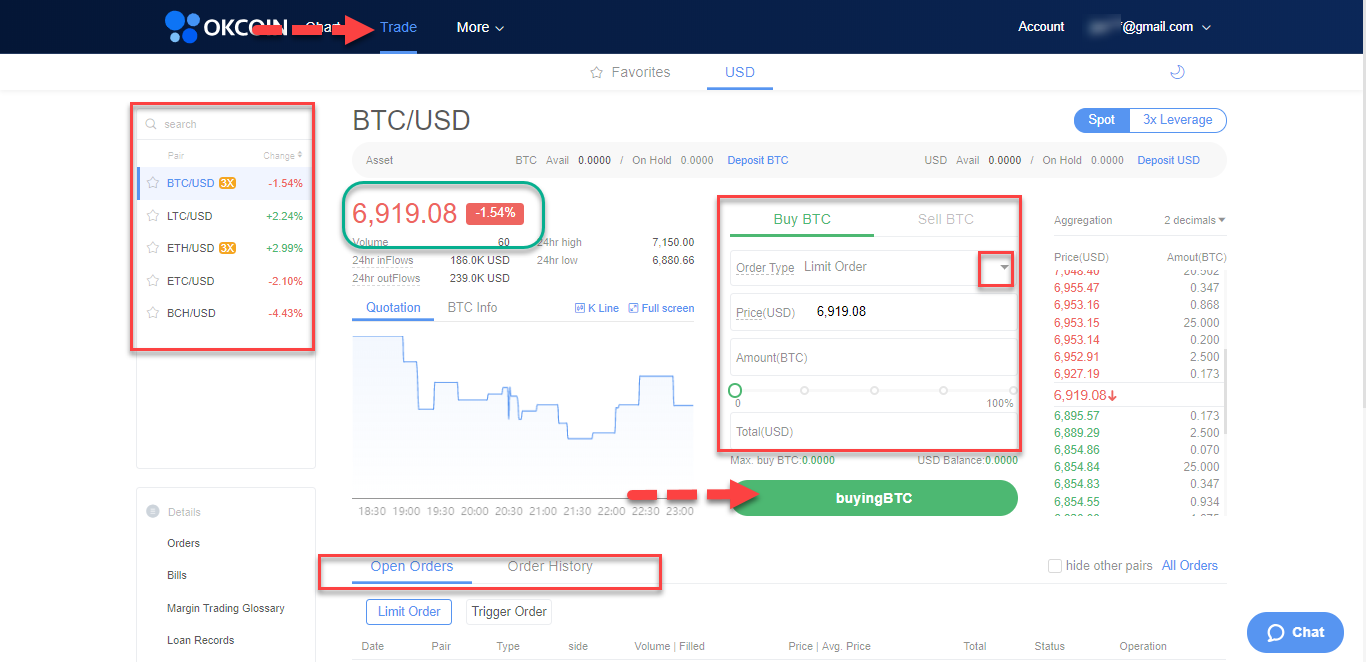Image resolution: width=1366 pixels, height=662 pixels.
Task: Open K Line chart view
Action: pyautogui.click(x=597, y=308)
